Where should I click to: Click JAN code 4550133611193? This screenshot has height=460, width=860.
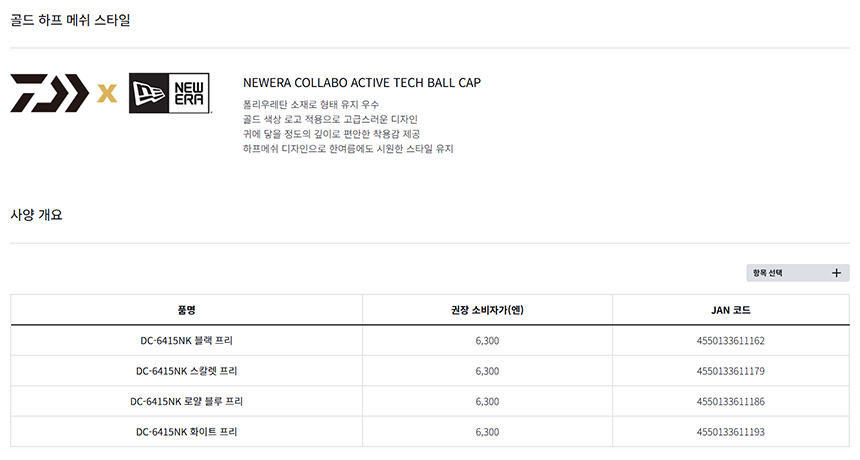click(730, 432)
